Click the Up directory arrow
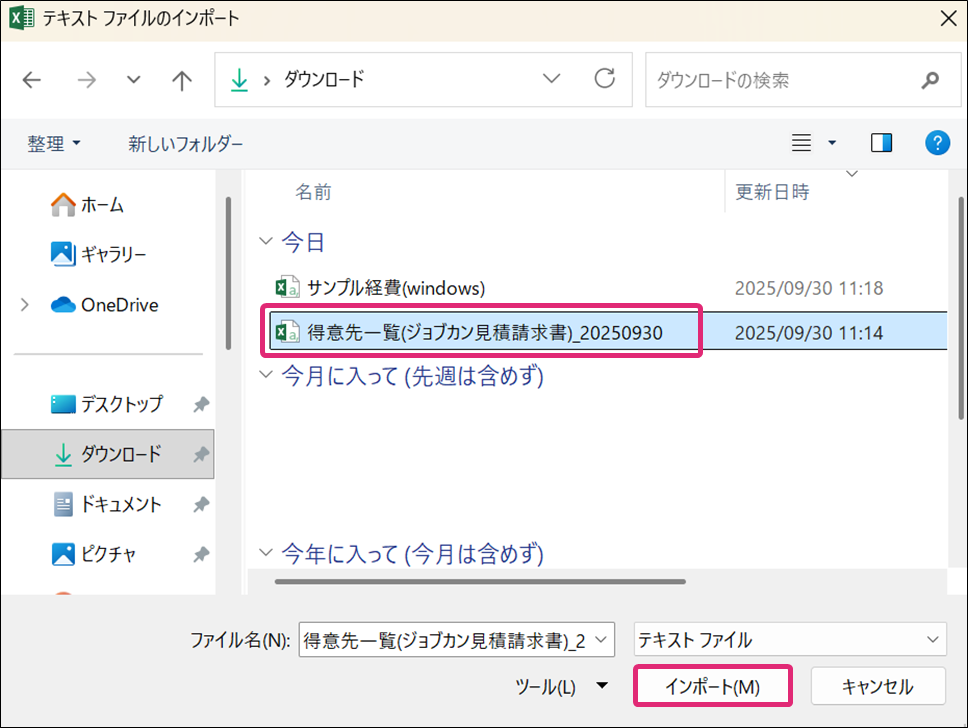 181,80
